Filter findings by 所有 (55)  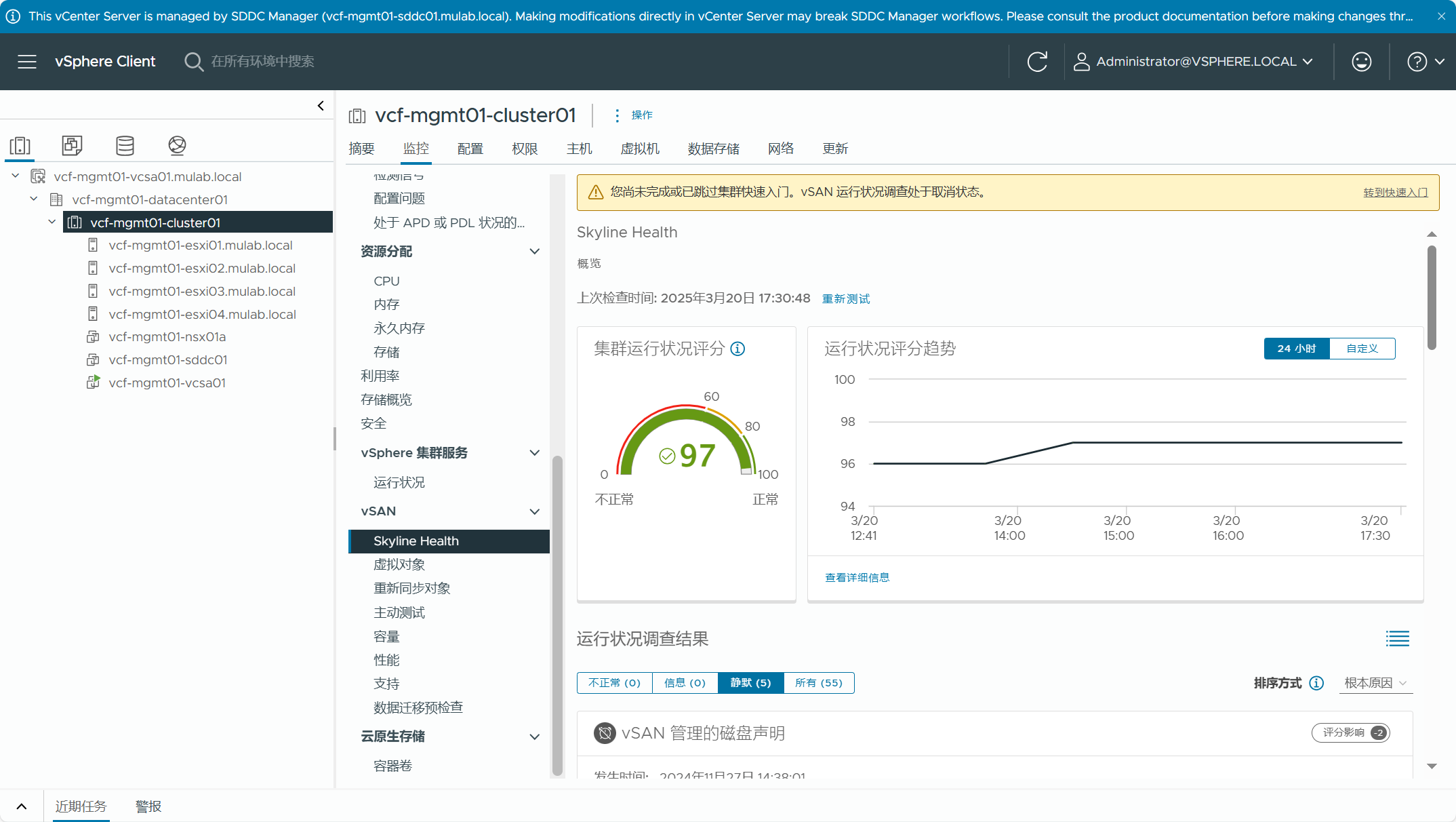pos(818,683)
